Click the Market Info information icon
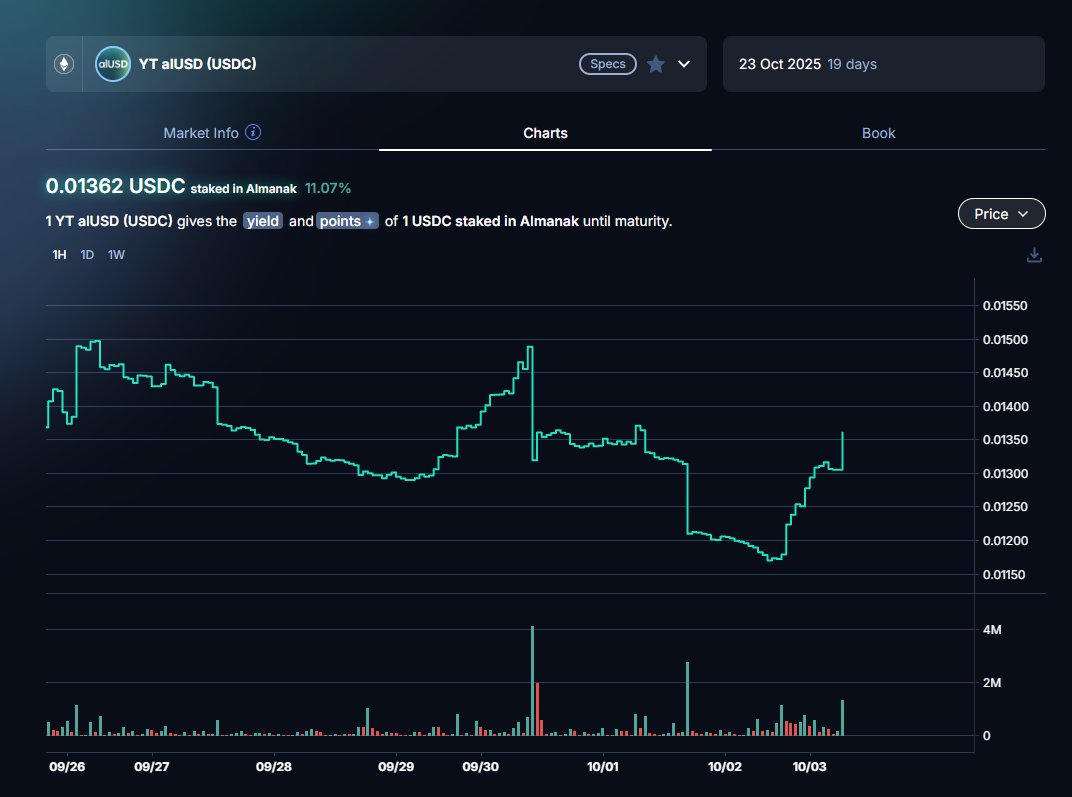Image resolution: width=1072 pixels, height=797 pixels. (x=254, y=133)
